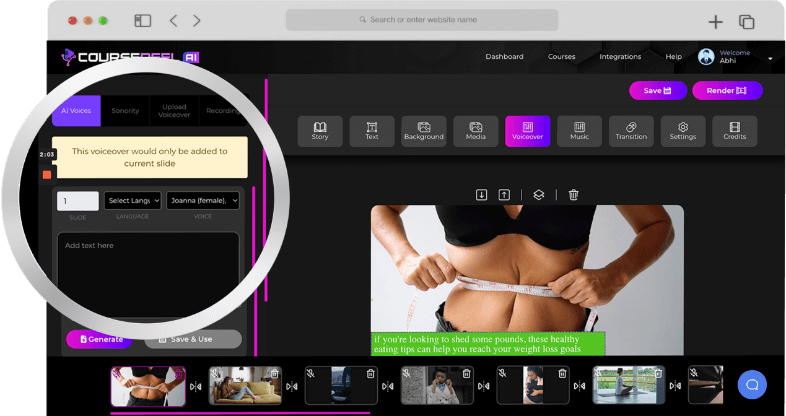Toggle mute on the third dark slide

click(x=311, y=373)
